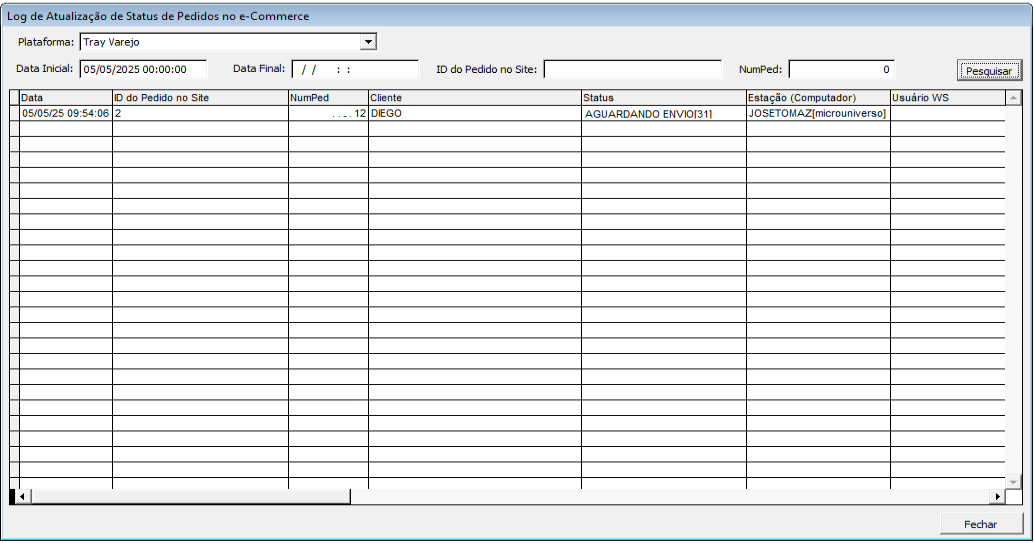This screenshot has width=1034, height=543.
Task: Click the row selector of the first row
Action: 15,113
